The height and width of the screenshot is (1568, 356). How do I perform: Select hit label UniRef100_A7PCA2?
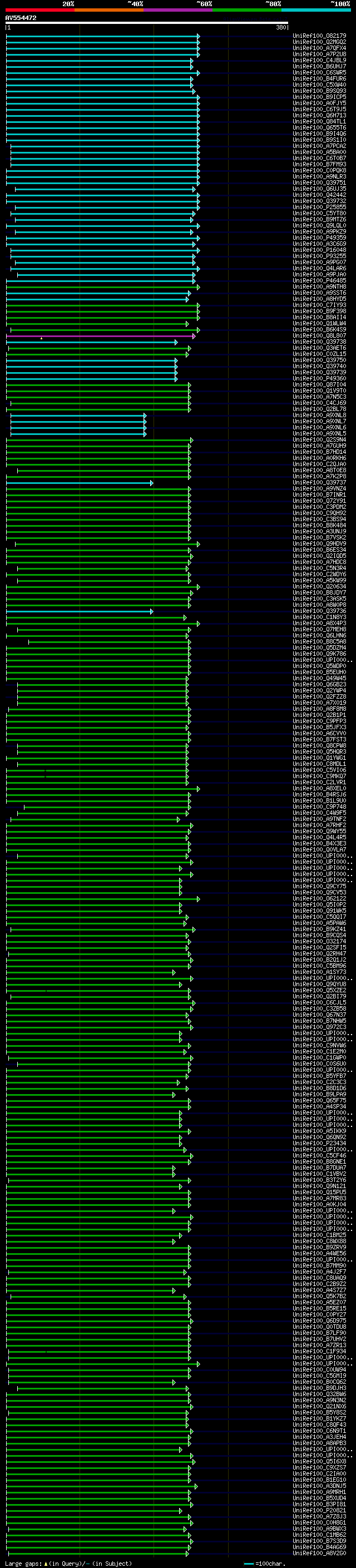click(319, 146)
